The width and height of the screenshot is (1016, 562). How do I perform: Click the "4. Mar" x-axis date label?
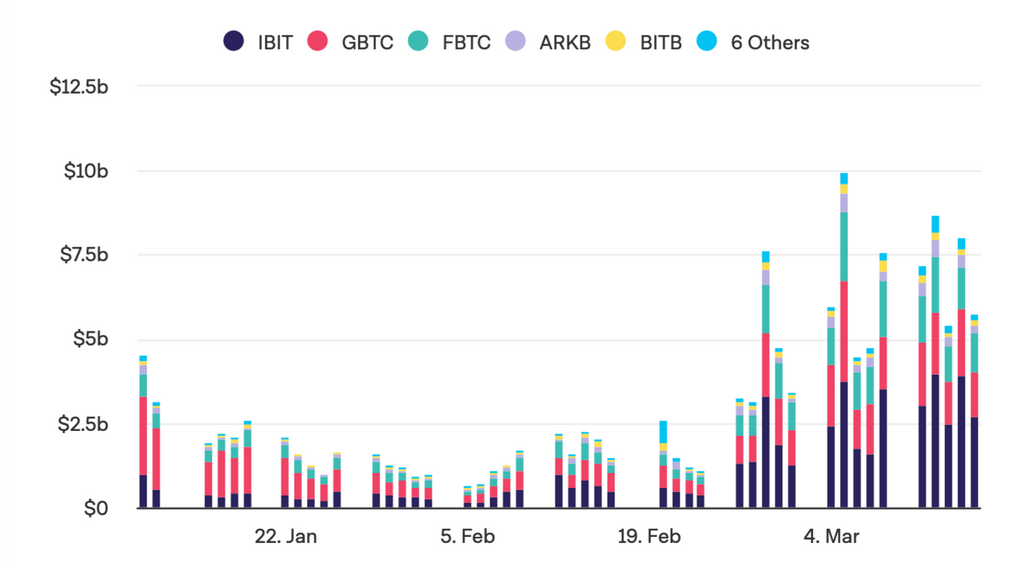point(832,537)
